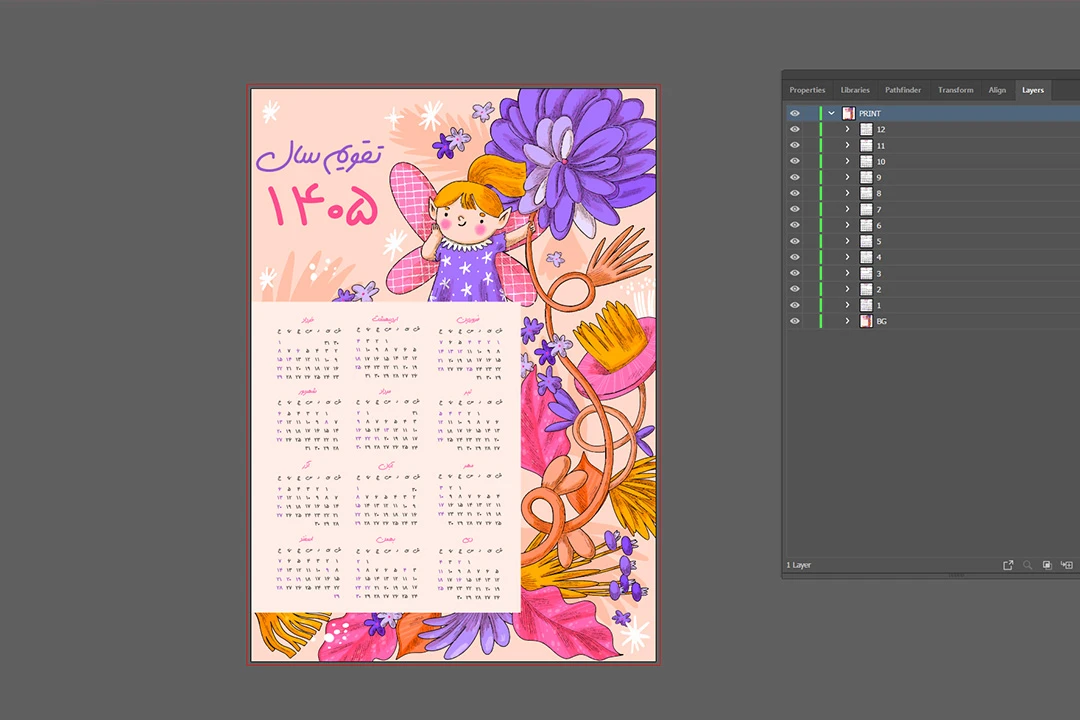The height and width of the screenshot is (720, 1080).
Task: Open the Pathfinder tab
Action: tap(903, 90)
